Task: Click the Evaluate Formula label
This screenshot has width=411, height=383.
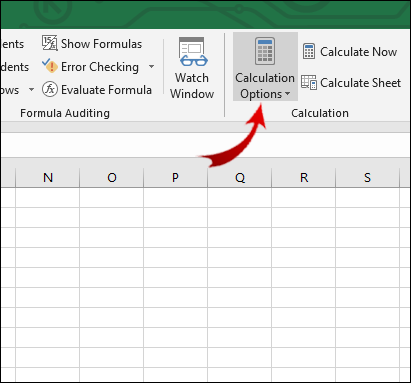Action: (106, 90)
